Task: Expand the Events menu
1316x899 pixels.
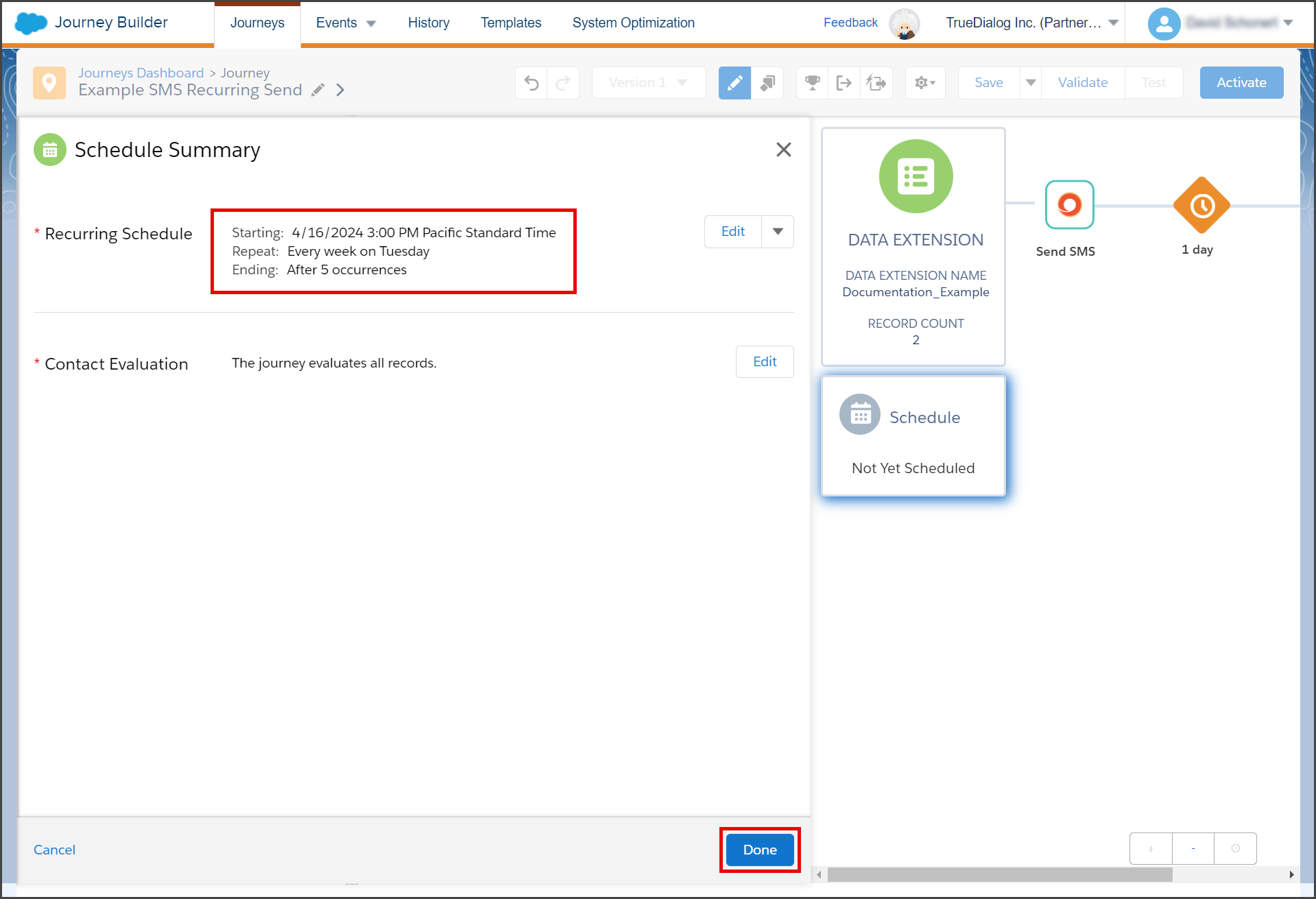Action: point(346,23)
